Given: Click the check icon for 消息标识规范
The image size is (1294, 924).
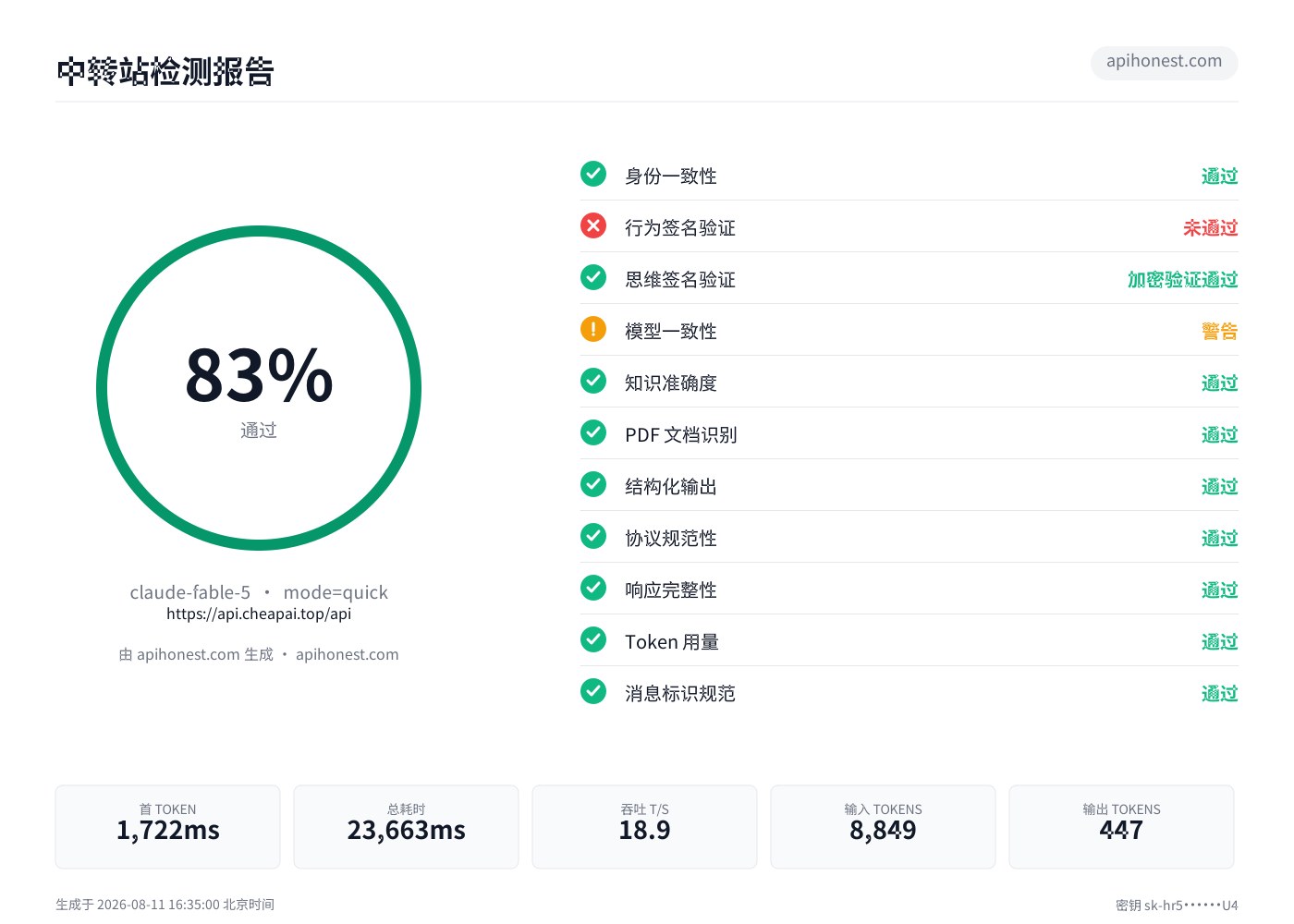Looking at the screenshot, I should tap(593, 691).
